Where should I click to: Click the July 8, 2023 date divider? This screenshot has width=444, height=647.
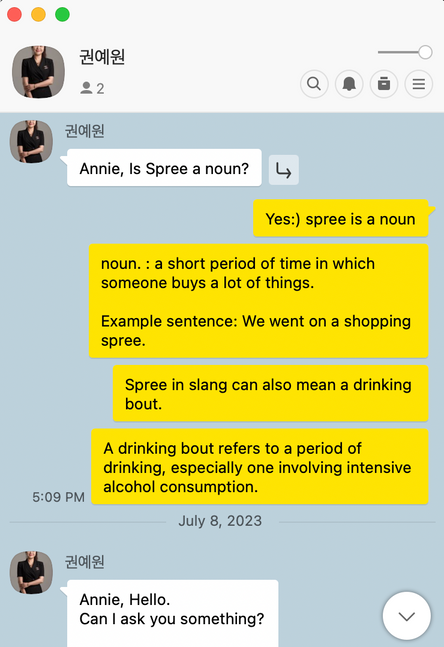pos(220,521)
